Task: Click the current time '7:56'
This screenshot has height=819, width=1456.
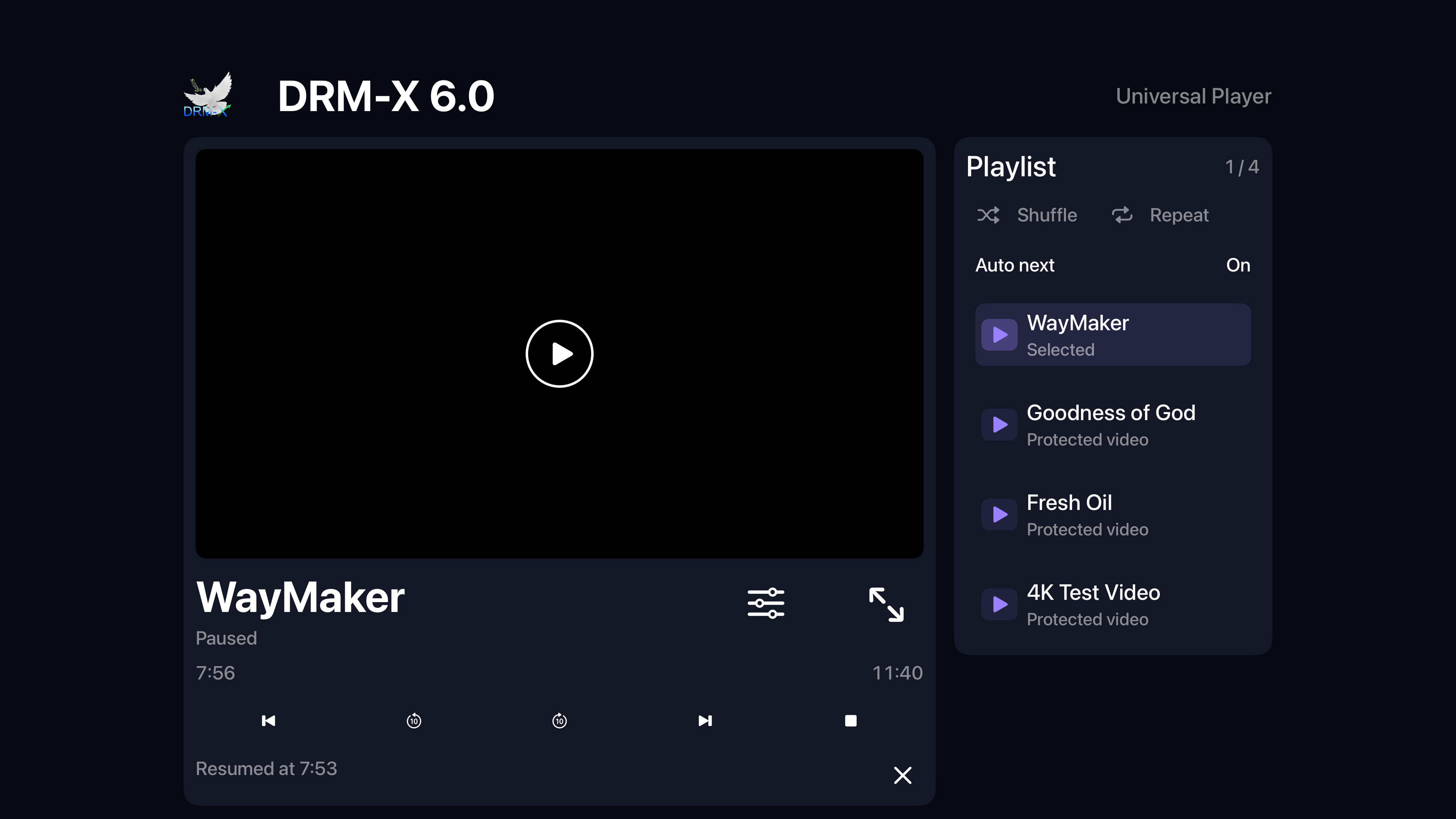Action: (215, 673)
